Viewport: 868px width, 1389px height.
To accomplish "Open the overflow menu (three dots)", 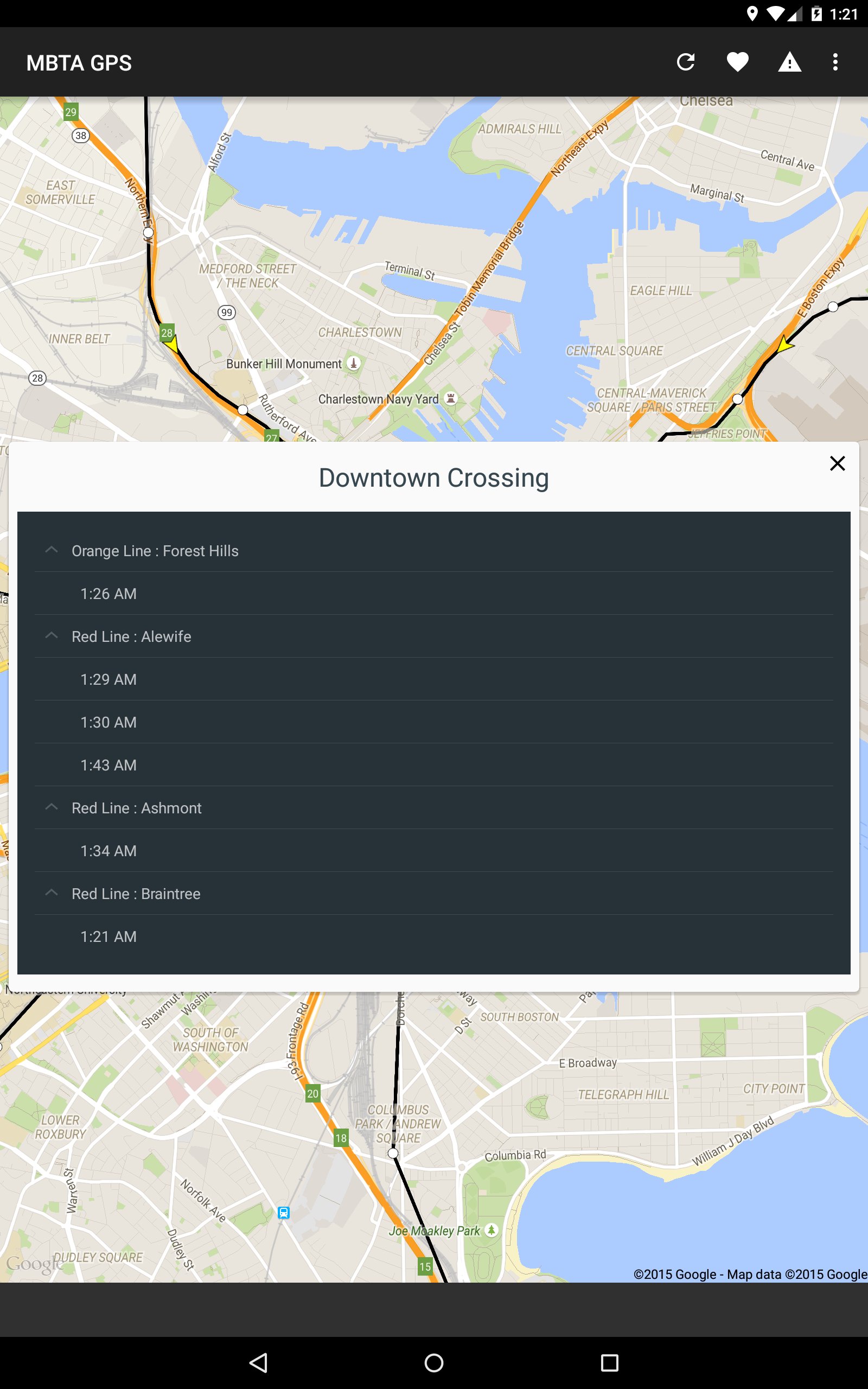I will (x=835, y=62).
